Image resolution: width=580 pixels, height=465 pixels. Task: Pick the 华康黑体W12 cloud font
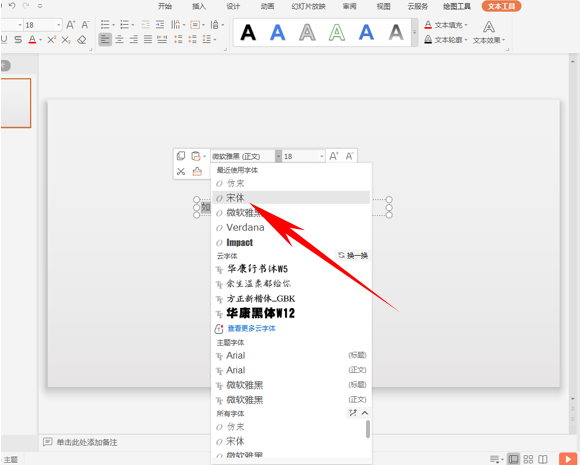pos(291,313)
